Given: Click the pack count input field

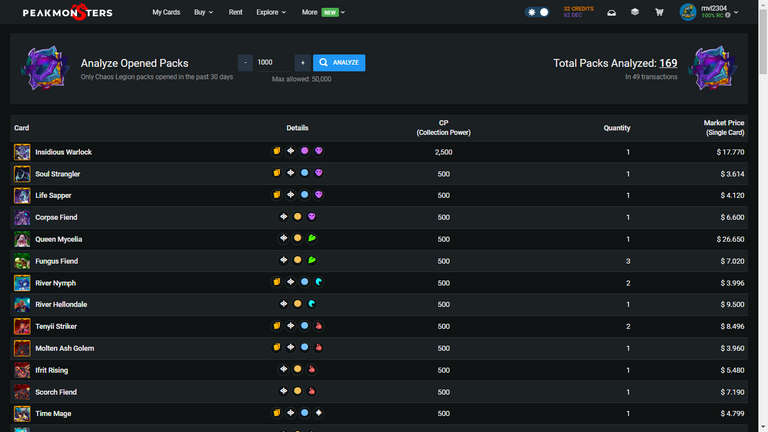Looking at the screenshot, I should click(x=274, y=63).
